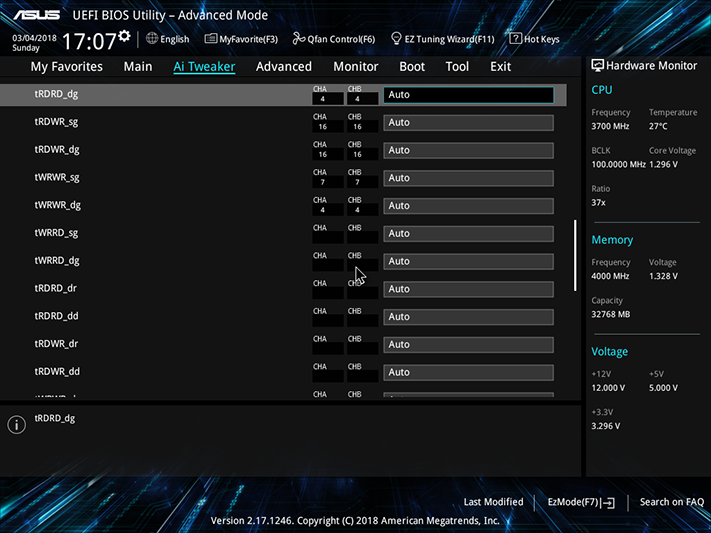The image size is (711, 533).
Task: Switch to the Boot tab
Action: (412, 67)
